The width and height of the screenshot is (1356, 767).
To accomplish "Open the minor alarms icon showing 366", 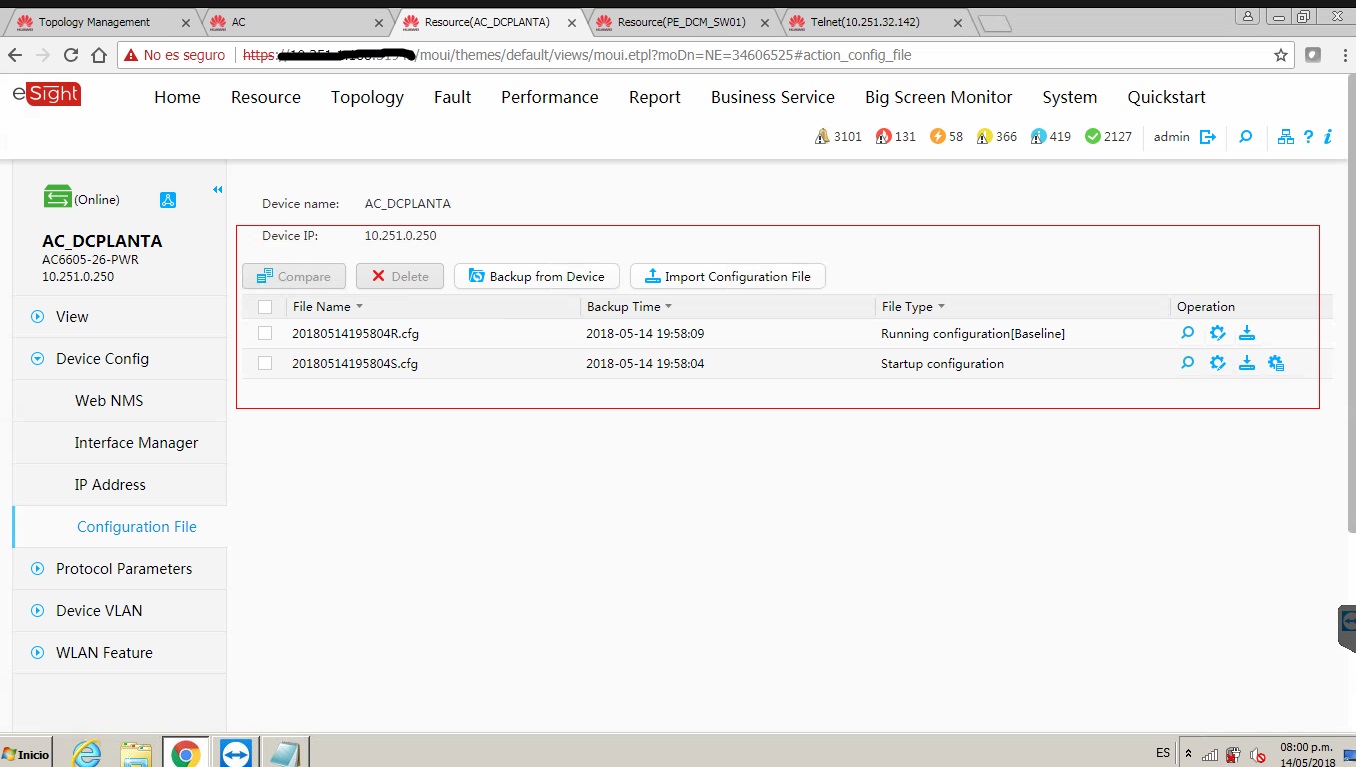I will (x=984, y=136).
